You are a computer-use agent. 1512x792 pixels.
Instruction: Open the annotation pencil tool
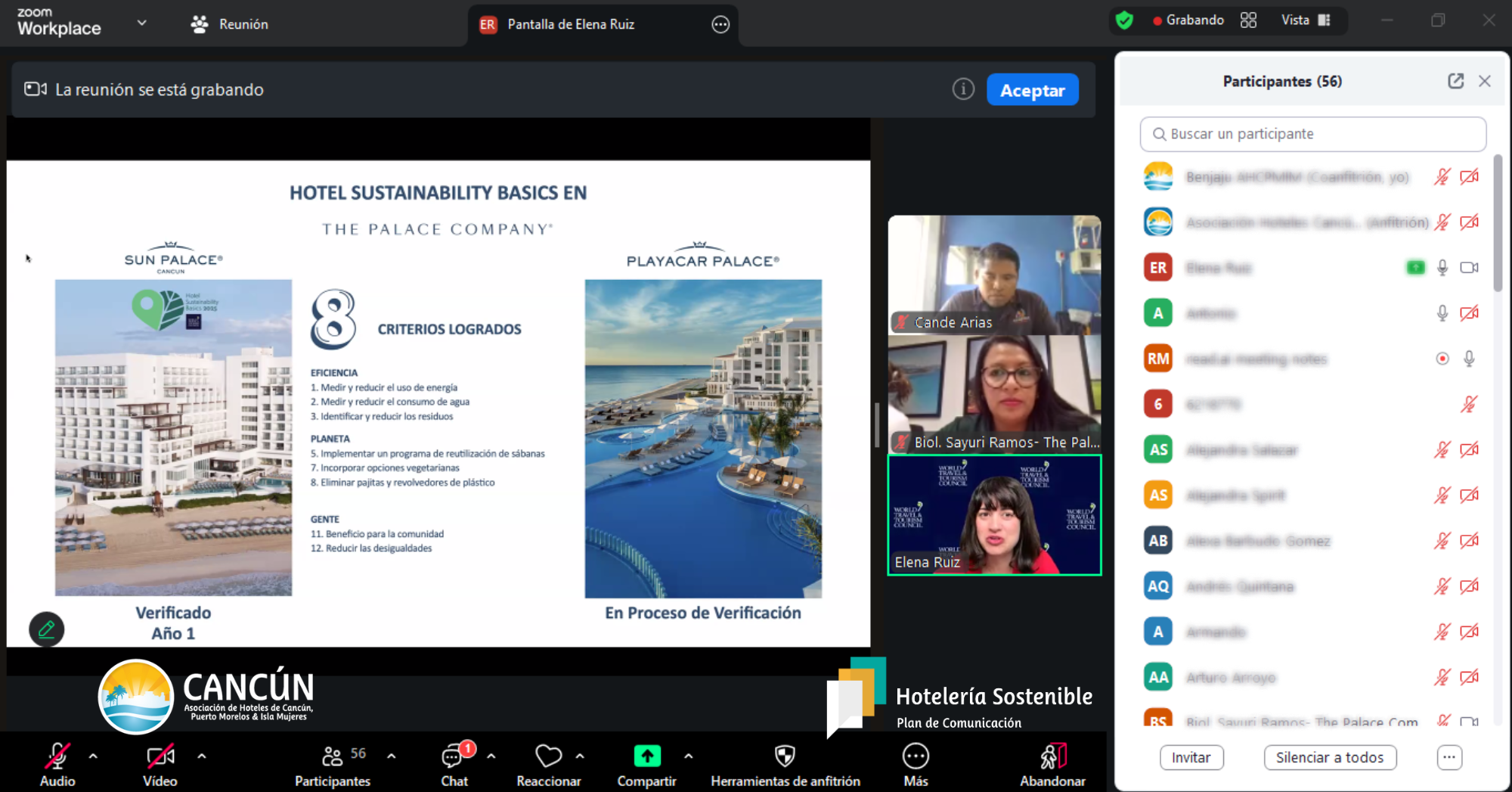[46, 629]
